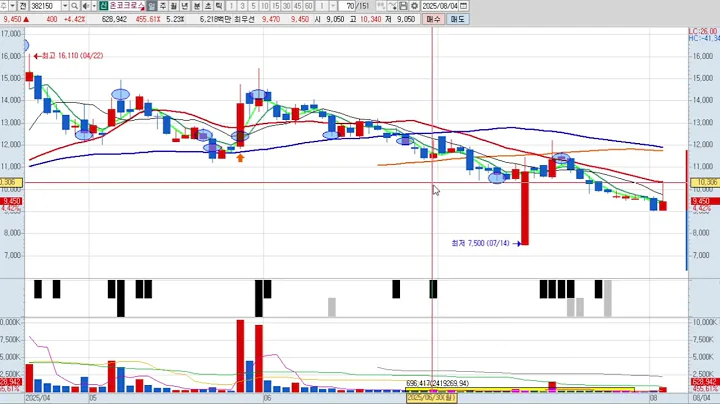The height and width of the screenshot is (404, 720).
Task: Click the yellow 10,306 right price tag
Action: (x=707, y=182)
